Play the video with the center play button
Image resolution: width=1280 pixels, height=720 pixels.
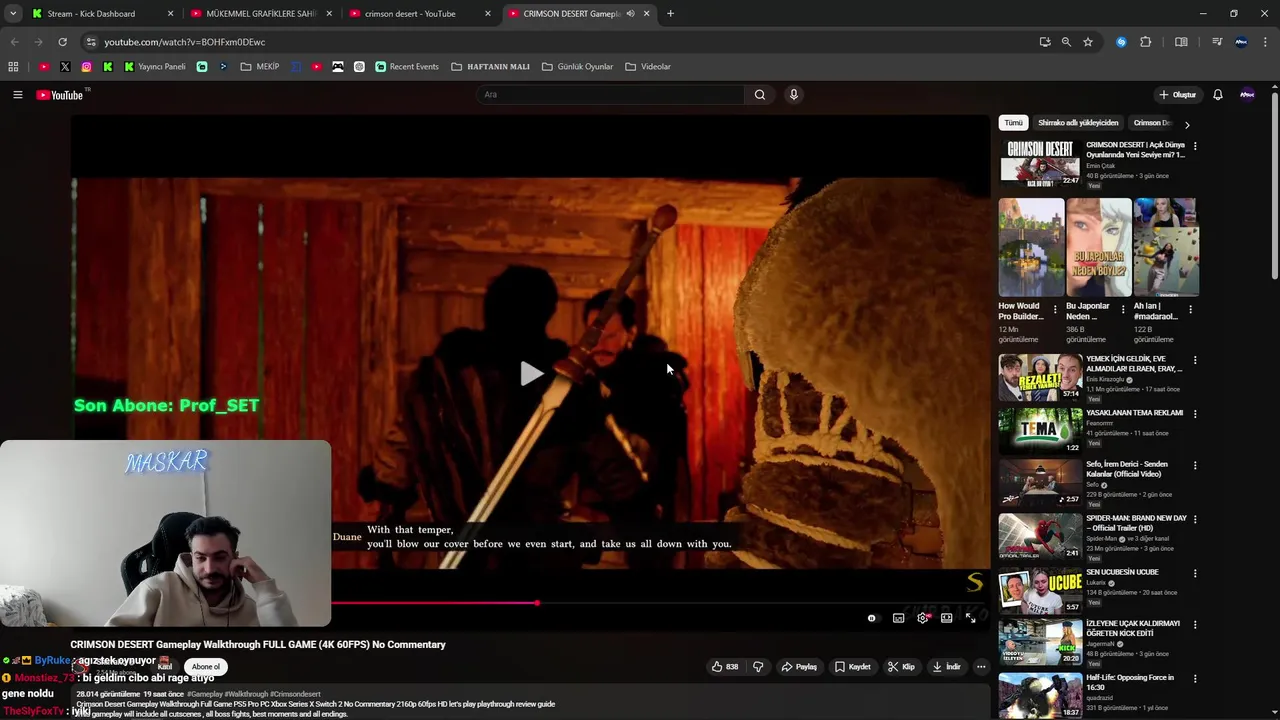(x=531, y=374)
